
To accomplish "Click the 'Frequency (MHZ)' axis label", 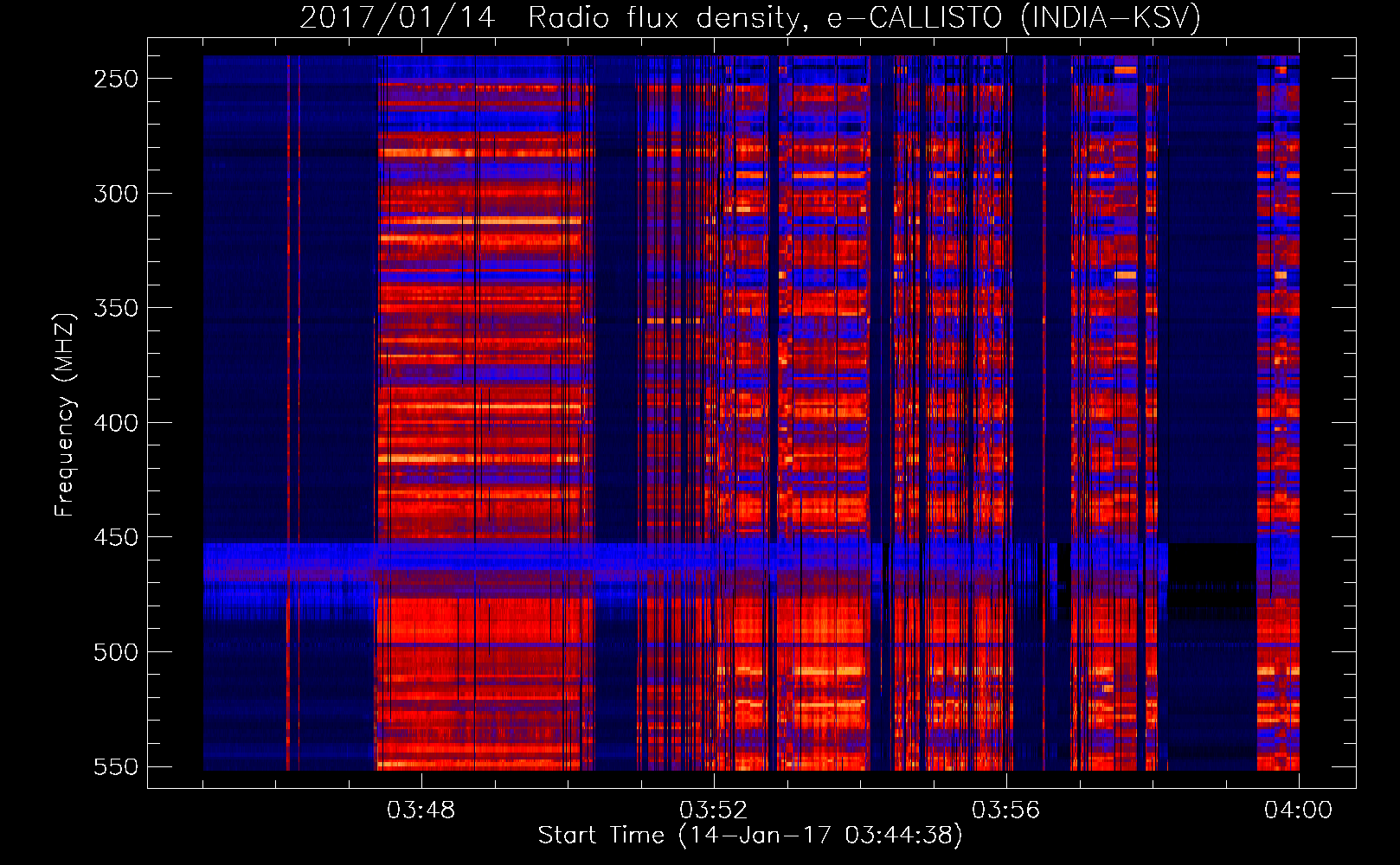I will pyautogui.click(x=65, y=414).
